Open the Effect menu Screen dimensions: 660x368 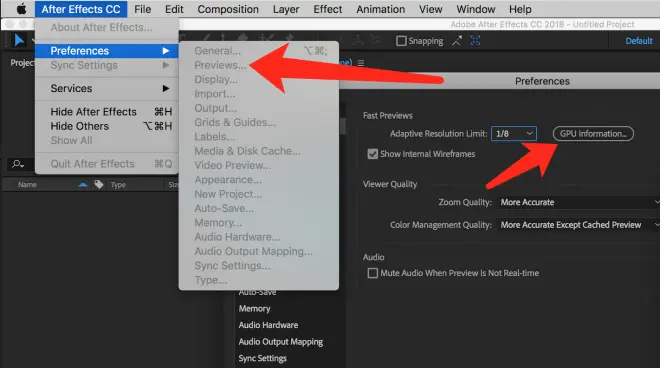click(x=327, y=9)
